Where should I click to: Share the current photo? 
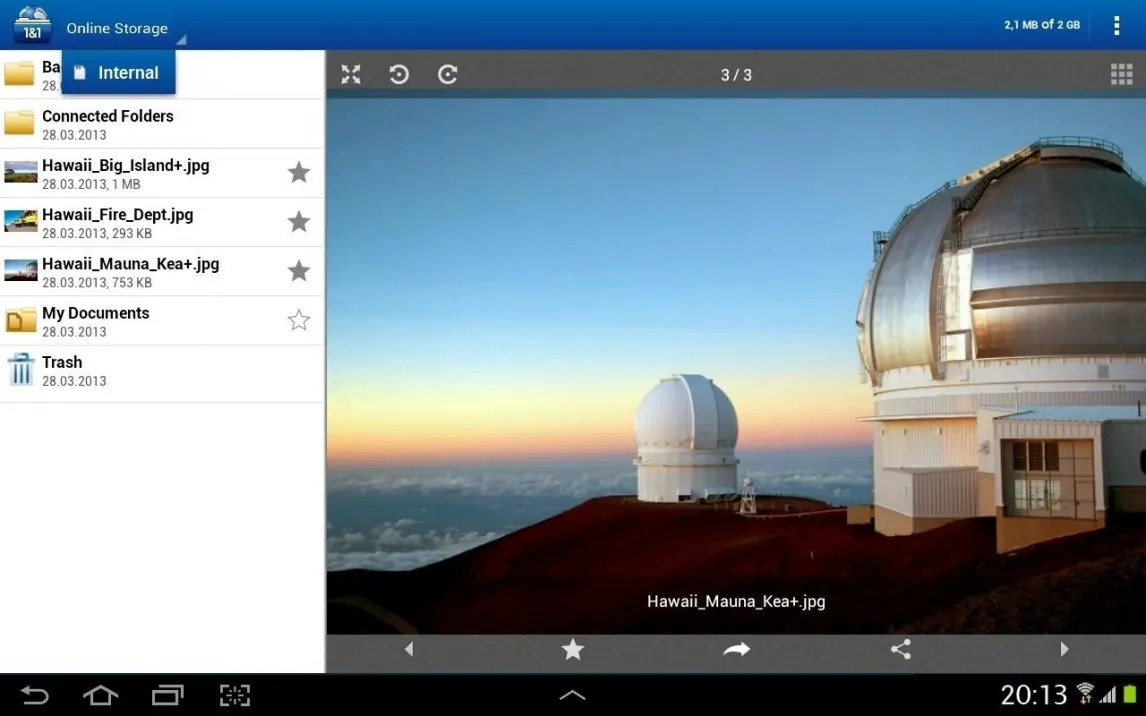point(900,649)
